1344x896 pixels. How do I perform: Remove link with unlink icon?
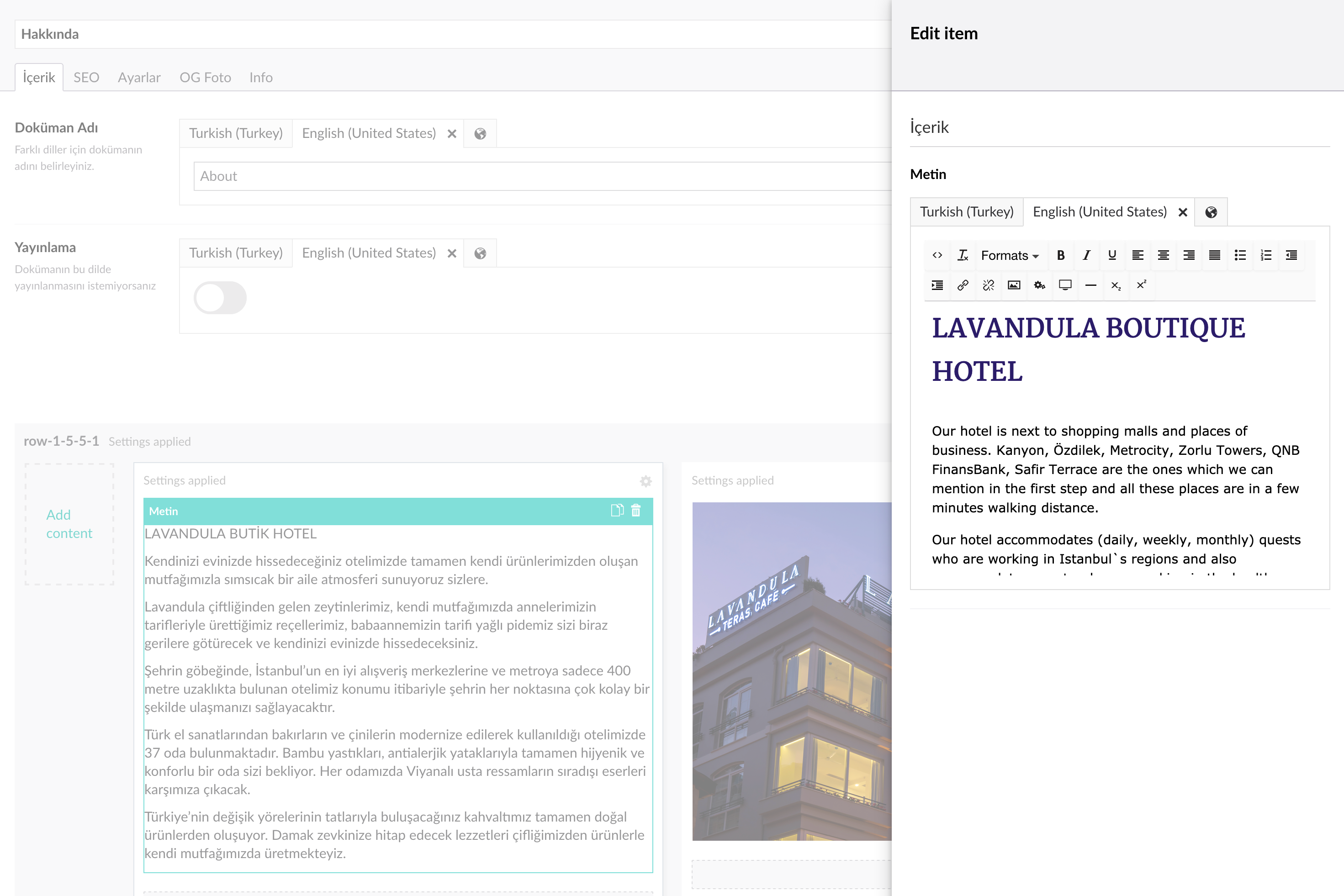[x=989, y=285]
